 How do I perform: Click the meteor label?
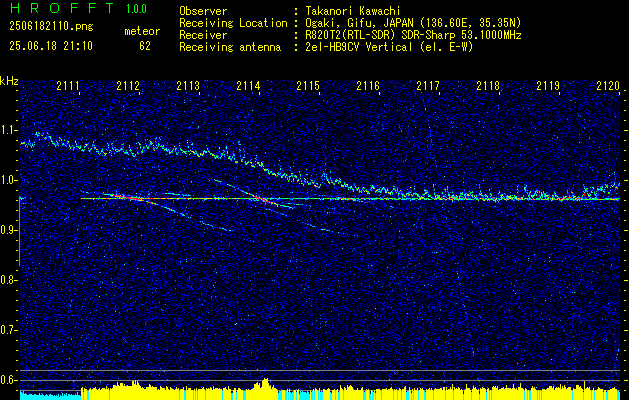click(142, 31)
